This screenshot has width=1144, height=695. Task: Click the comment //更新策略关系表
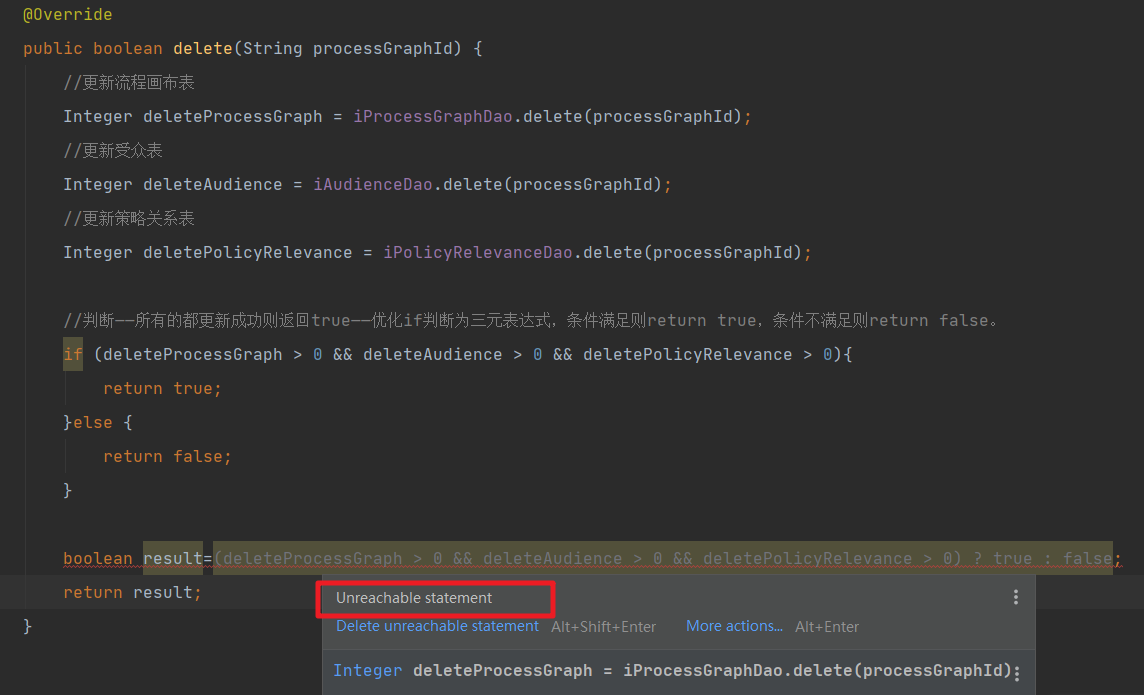(129, 218)
